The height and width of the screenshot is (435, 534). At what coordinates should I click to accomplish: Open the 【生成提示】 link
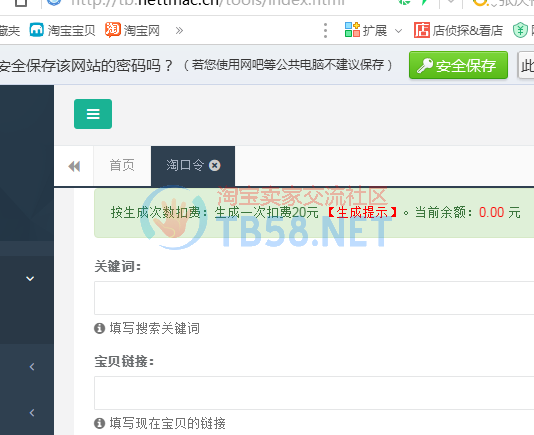pyautogui.click(x=362, y=213)
